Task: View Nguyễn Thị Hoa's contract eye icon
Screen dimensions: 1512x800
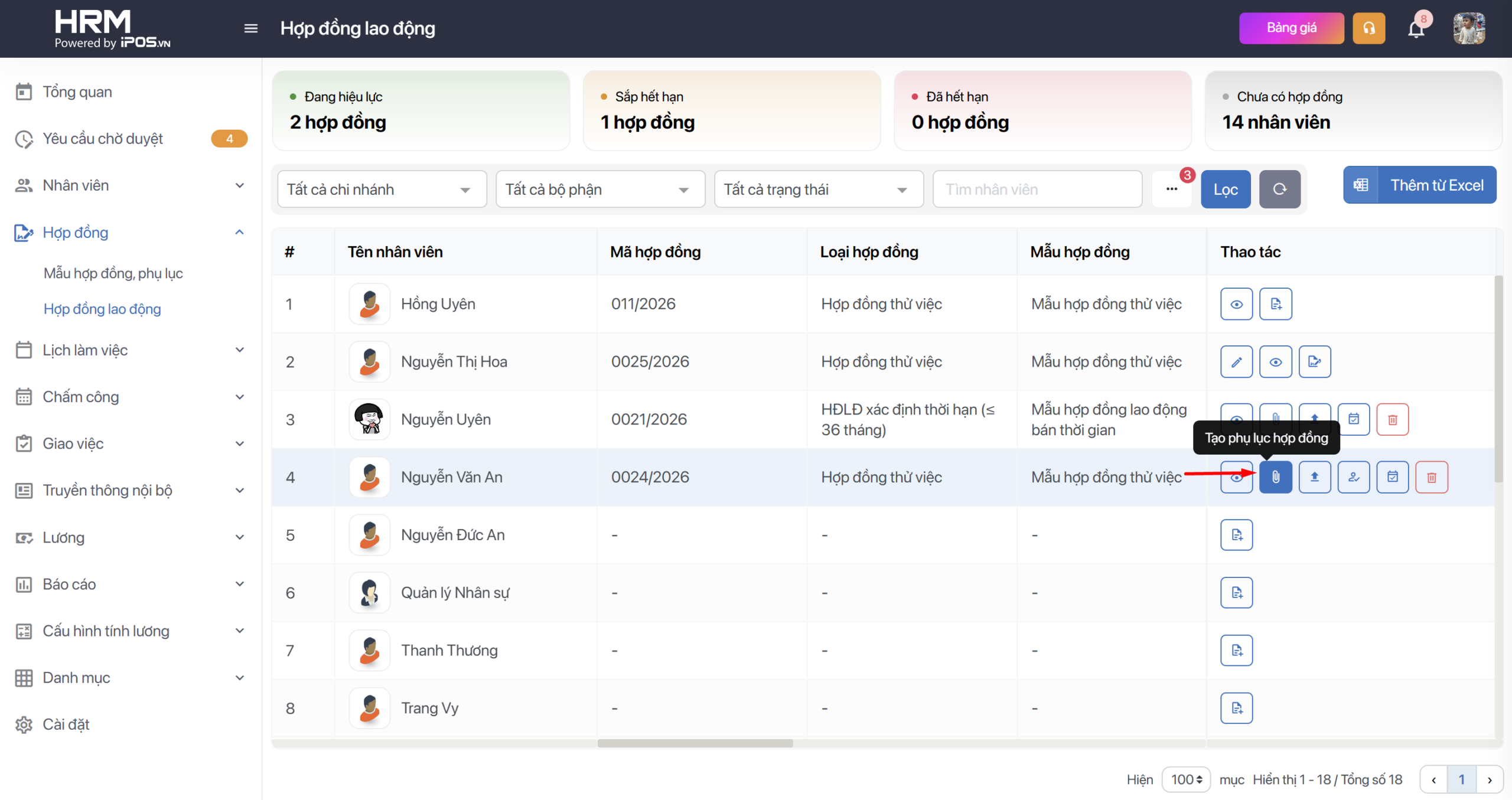Action: click(x=1275, y=362)
